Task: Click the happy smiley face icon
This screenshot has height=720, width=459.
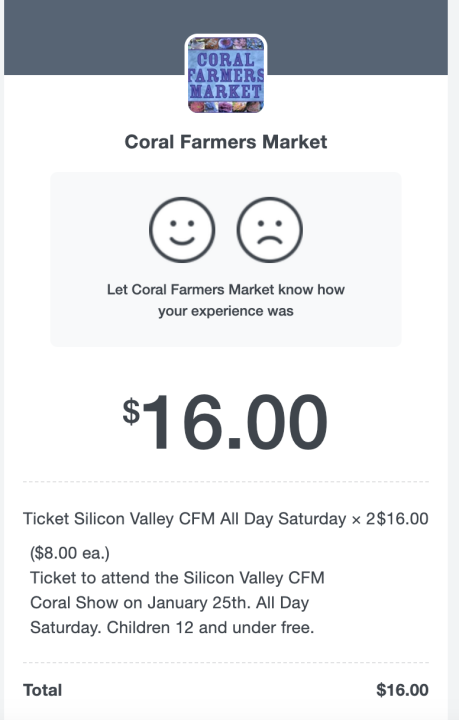Action: 182,230
